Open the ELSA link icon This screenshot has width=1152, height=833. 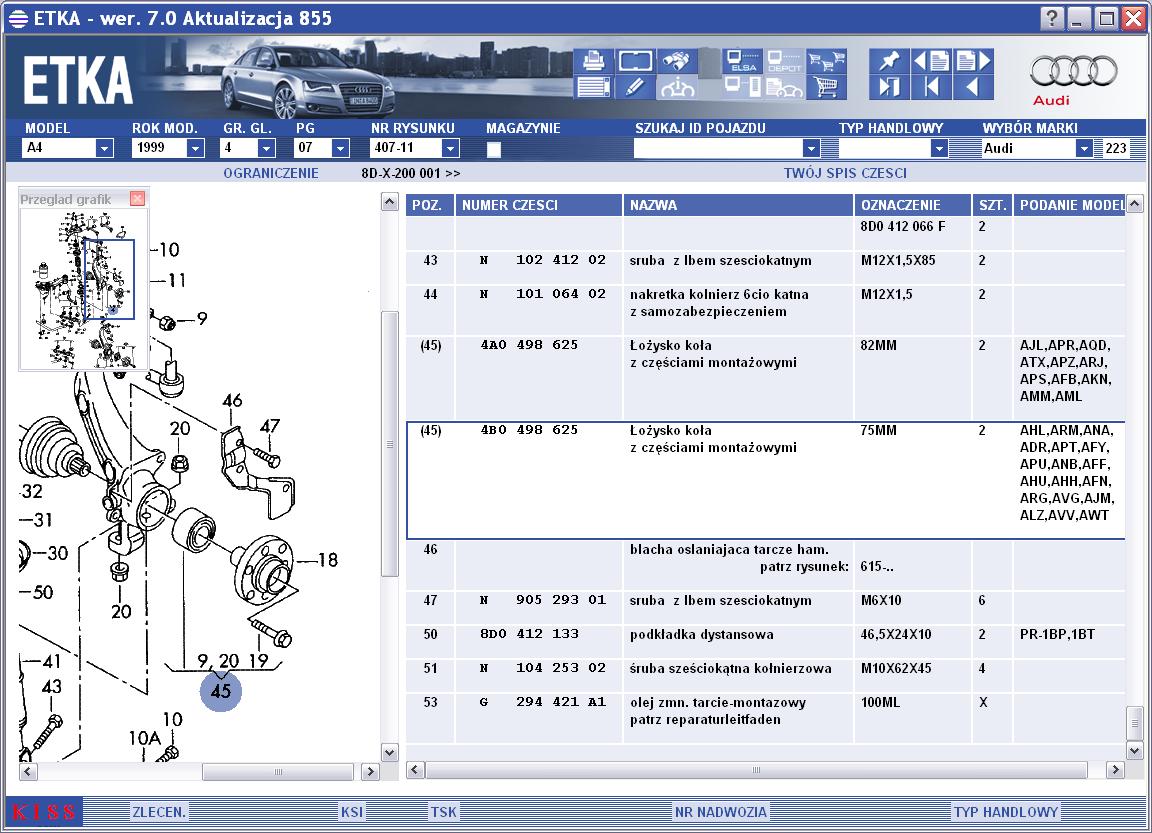pyautogui.click(x=742, y=61)
